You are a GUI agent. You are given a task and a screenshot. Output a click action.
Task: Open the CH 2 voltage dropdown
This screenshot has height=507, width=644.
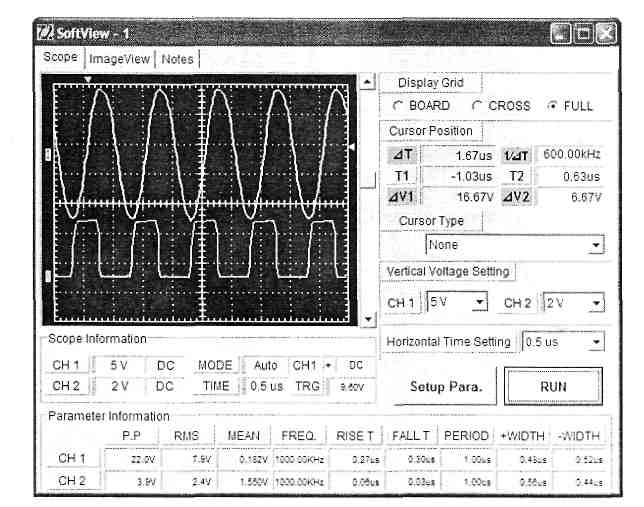tap(574, 304)
